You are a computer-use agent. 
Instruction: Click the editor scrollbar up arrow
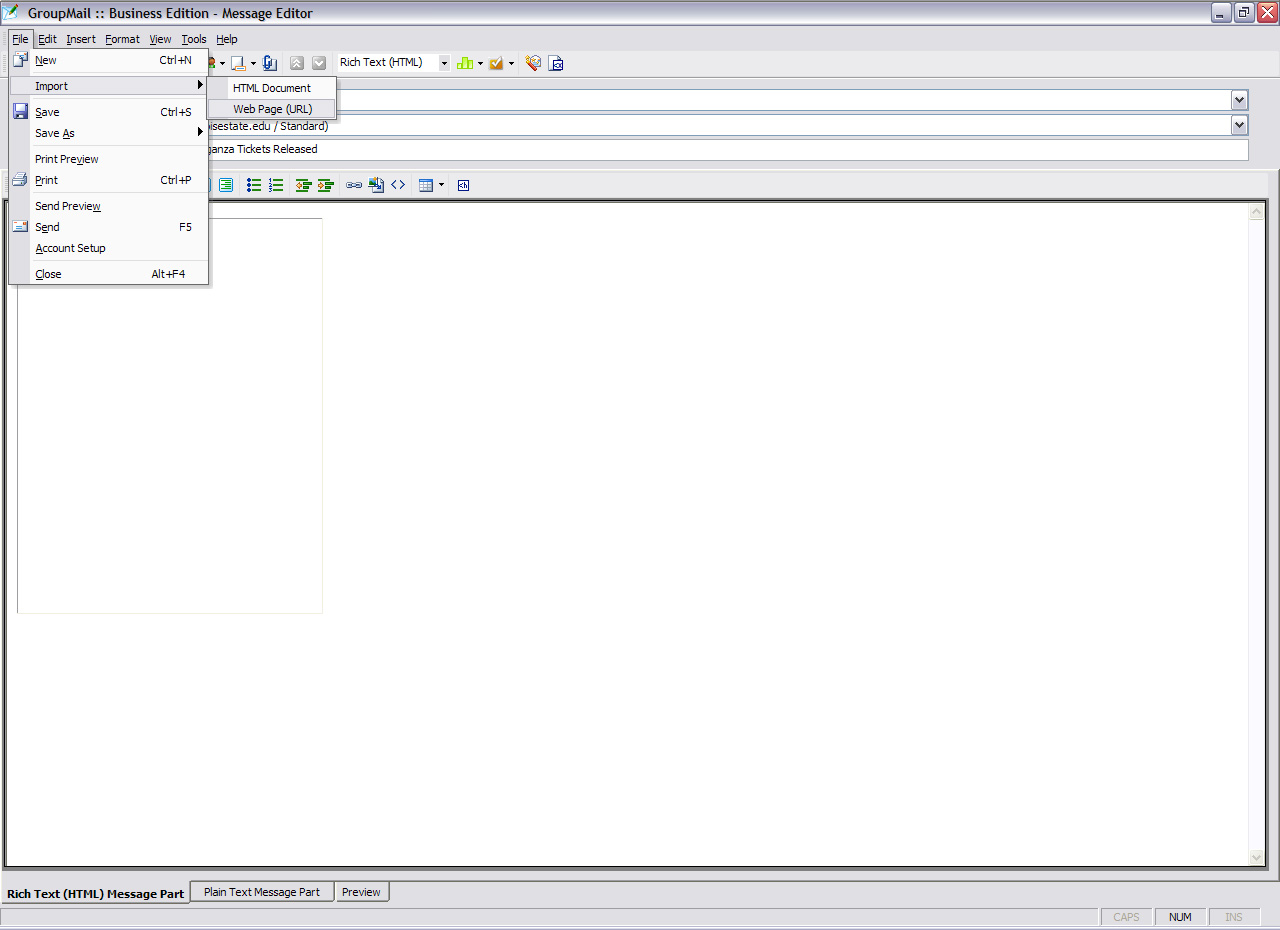coord(1257,212)
